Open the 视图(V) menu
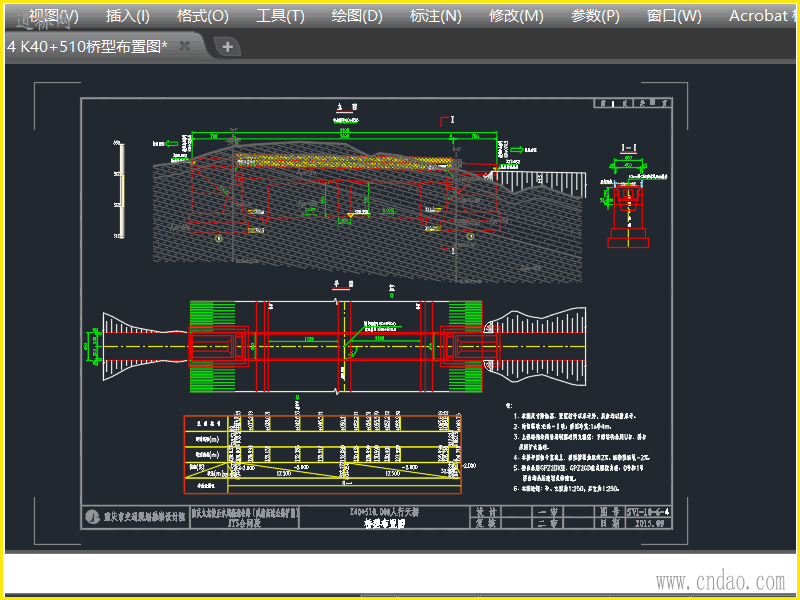Image resolution: width=800 pixels, height=600 pixels. 53,16
